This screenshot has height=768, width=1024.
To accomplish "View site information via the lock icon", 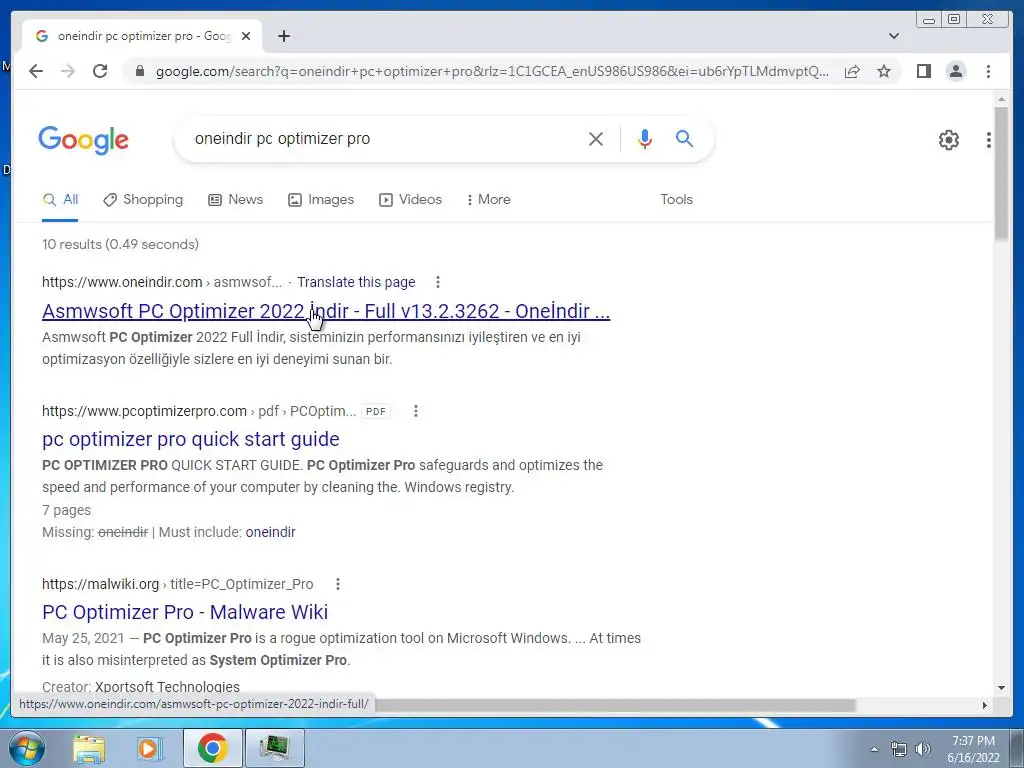I will tap(139, 71).
